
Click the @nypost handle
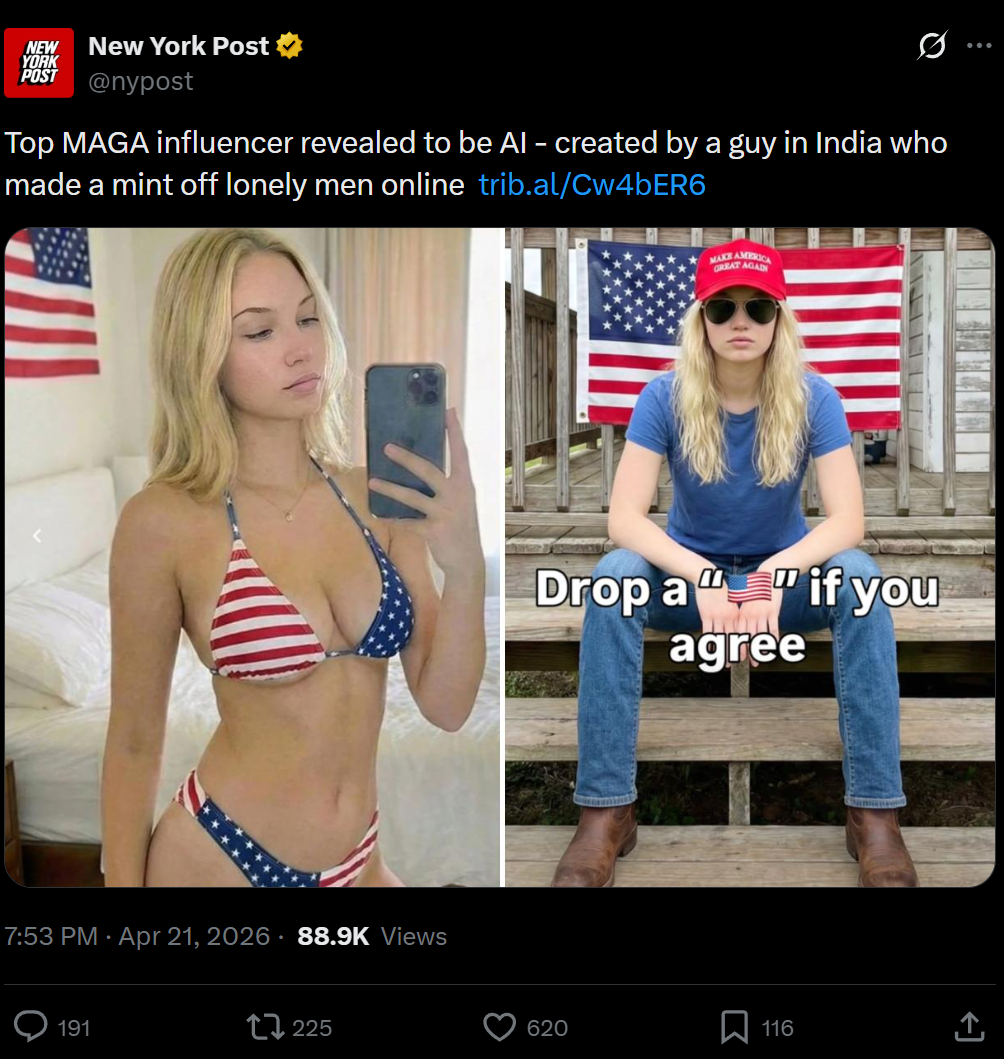click(x=140, y=81)
